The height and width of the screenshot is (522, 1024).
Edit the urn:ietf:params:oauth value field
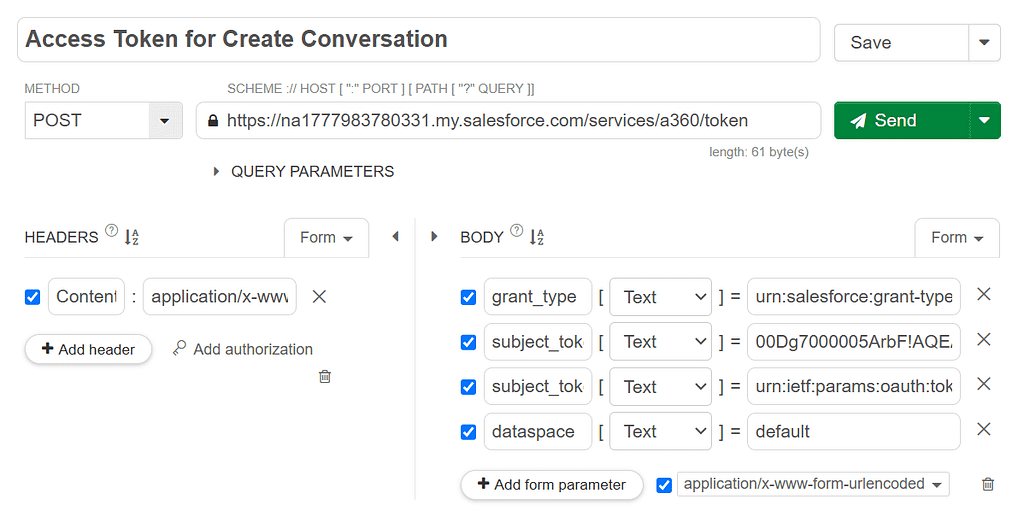(854, 387)
